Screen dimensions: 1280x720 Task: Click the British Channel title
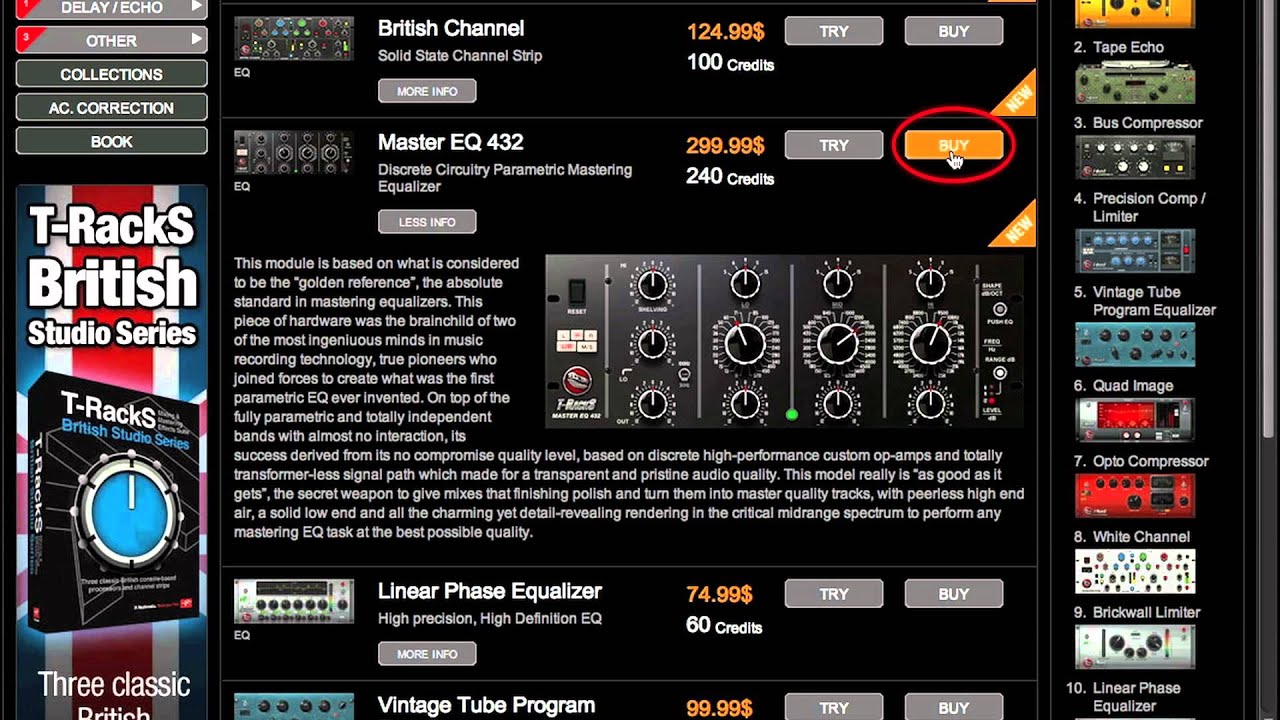[x=451, y=28]
